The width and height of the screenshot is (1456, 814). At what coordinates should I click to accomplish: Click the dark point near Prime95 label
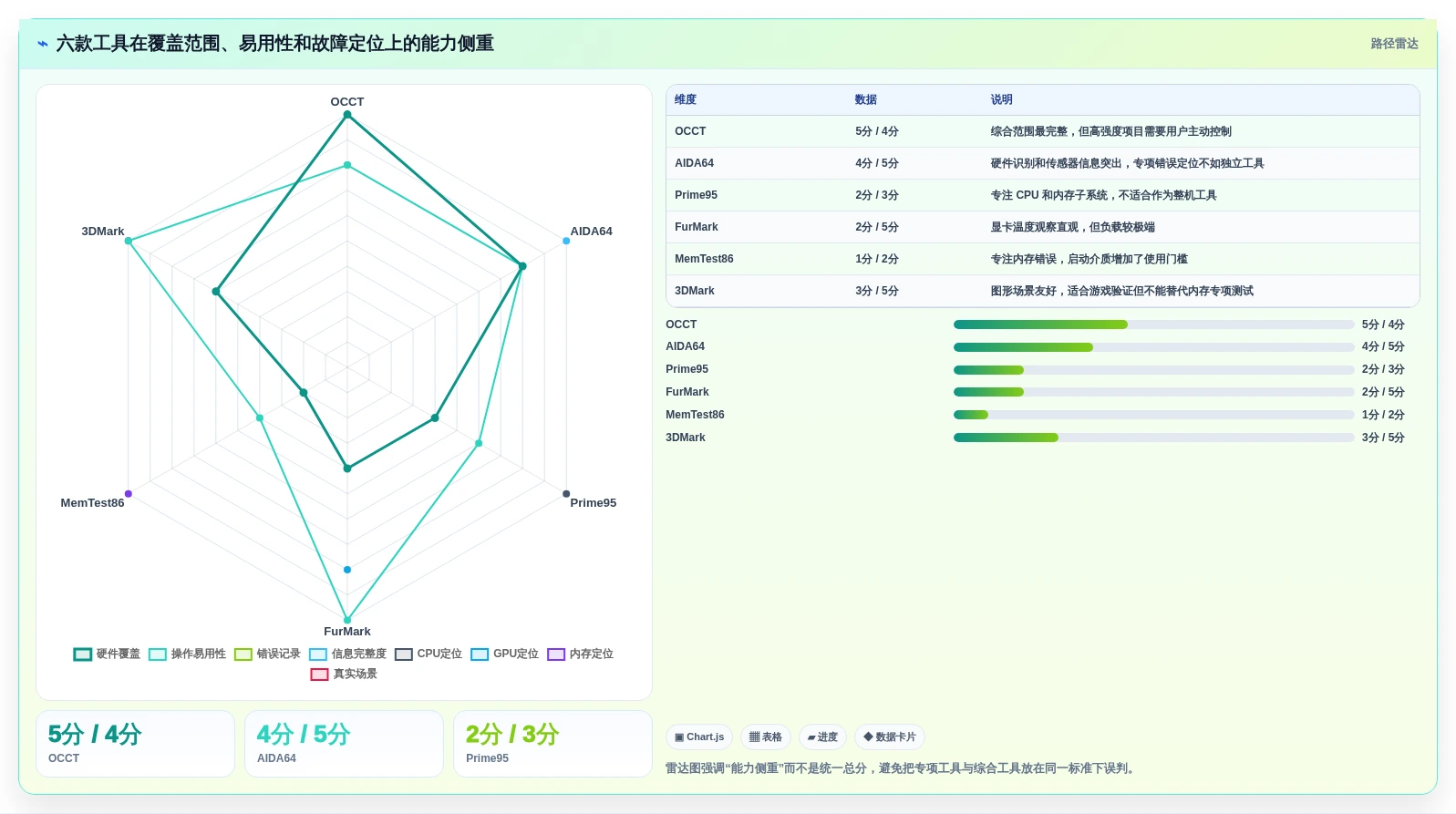566,494
